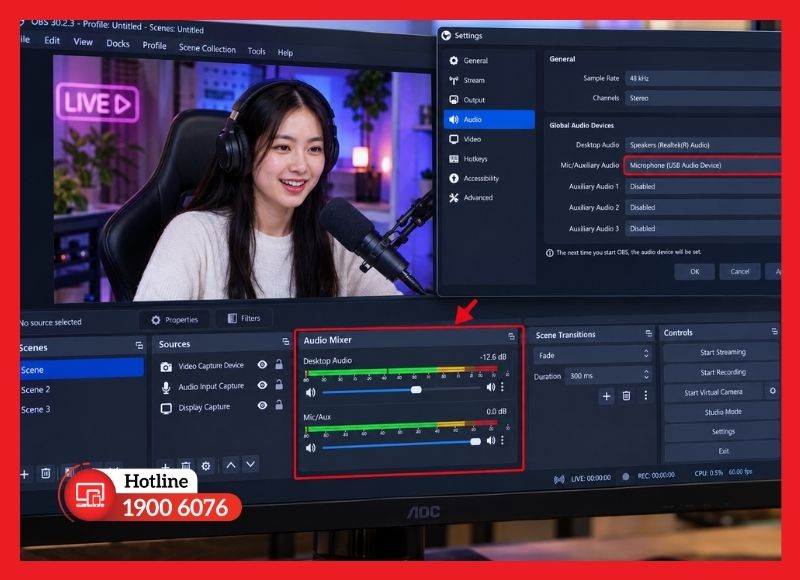The height and width of the screenshot is (580, 800).
Task: Pop out the Audio Mixer dock
Action: point(511,336)
